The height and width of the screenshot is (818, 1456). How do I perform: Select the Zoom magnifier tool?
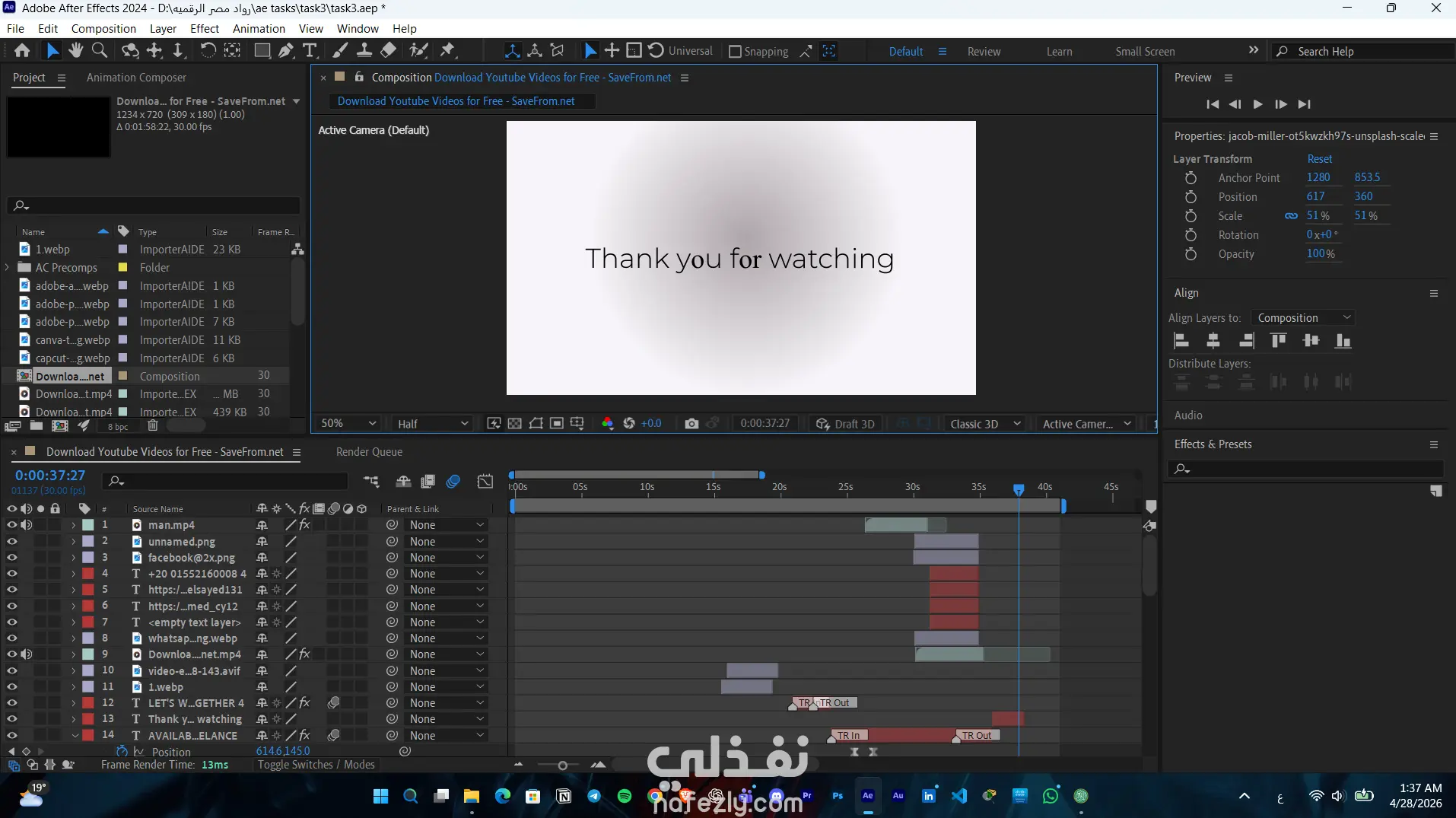100,51
